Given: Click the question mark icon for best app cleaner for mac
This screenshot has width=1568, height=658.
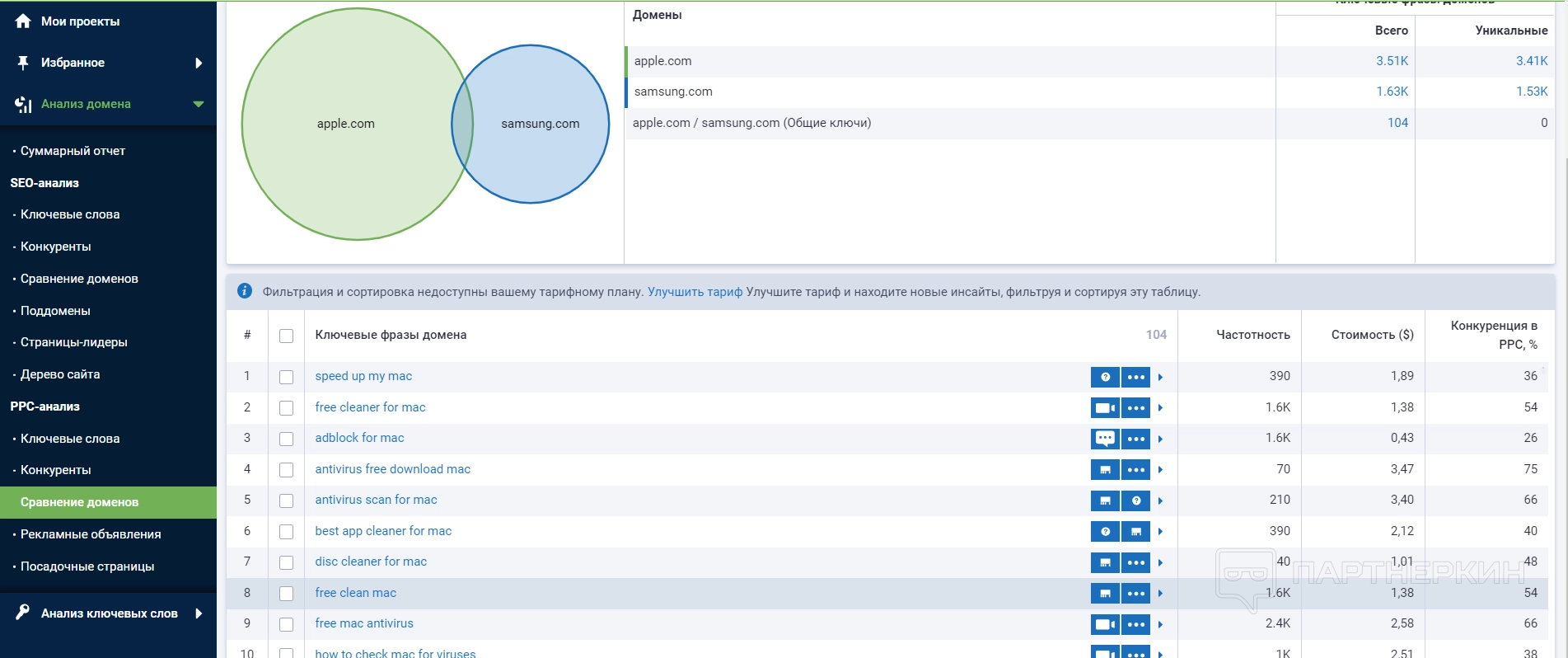Looking at the screenshot, I should [1105, 531].
